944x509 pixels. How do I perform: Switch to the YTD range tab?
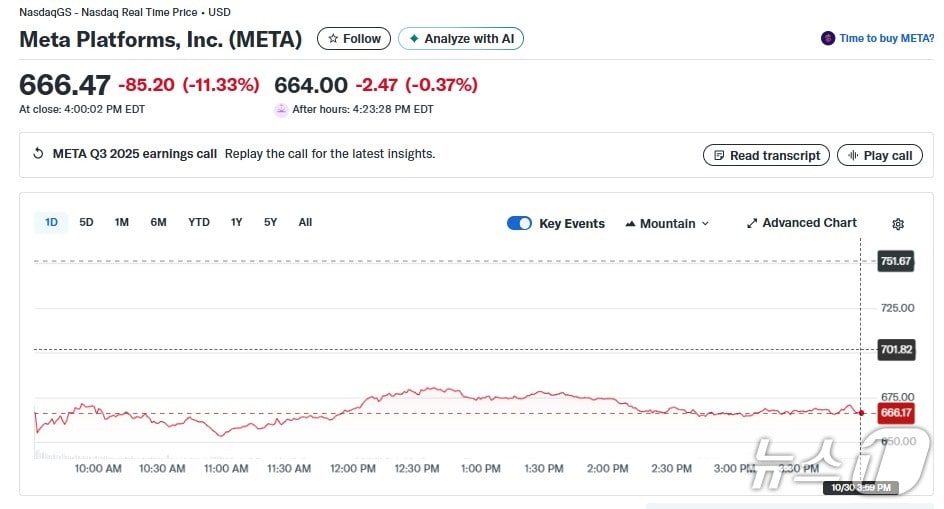(x=199, y=222)
